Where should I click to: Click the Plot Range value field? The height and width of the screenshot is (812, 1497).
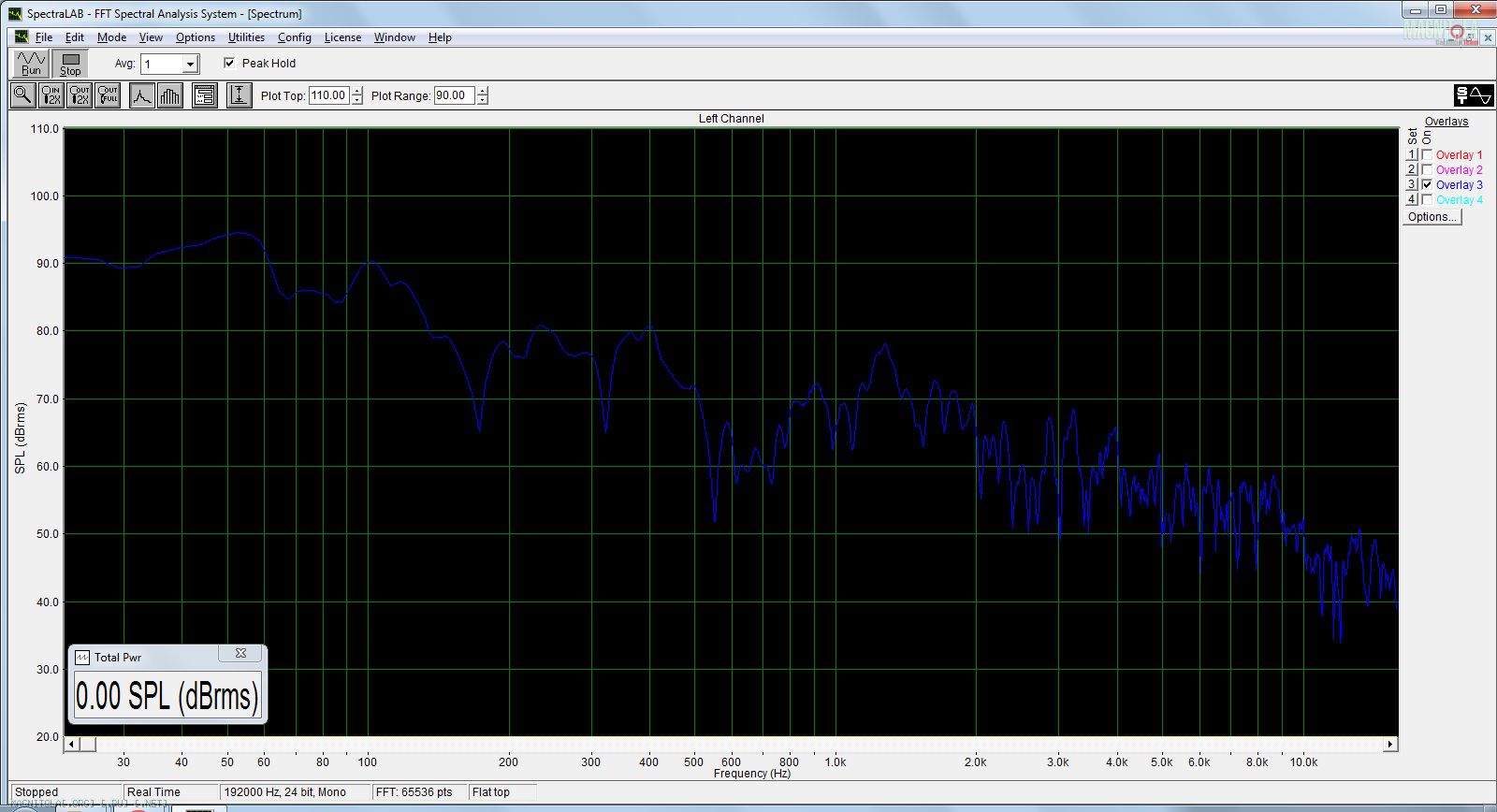tap(455, 95)
